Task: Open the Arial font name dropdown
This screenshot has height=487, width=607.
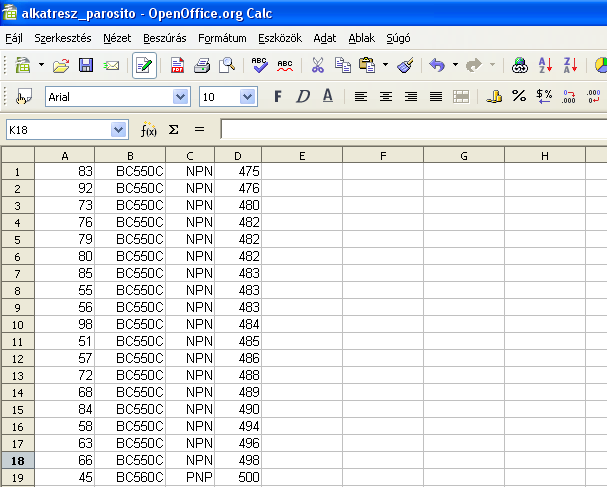Action: coord(180,97)
